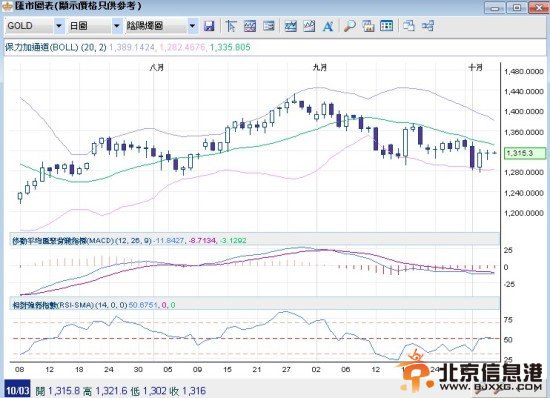Click the blue line chart icon
550x398 pixels.
[x=290, y=26]
